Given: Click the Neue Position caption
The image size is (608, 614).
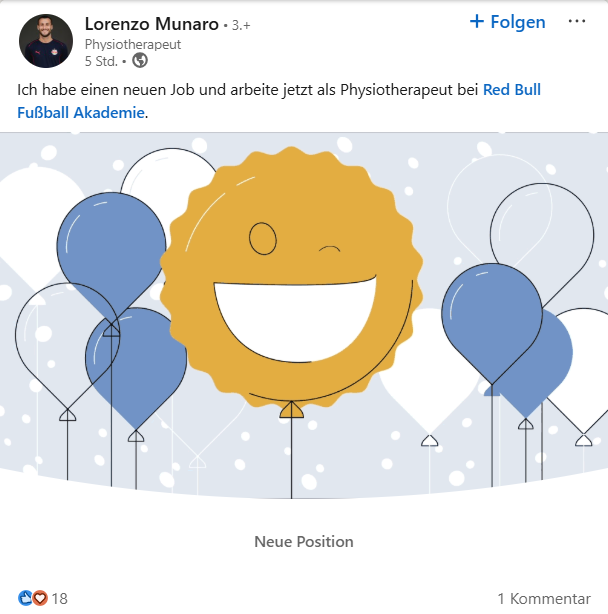Looking at the screenshot, I should point(304,541).
